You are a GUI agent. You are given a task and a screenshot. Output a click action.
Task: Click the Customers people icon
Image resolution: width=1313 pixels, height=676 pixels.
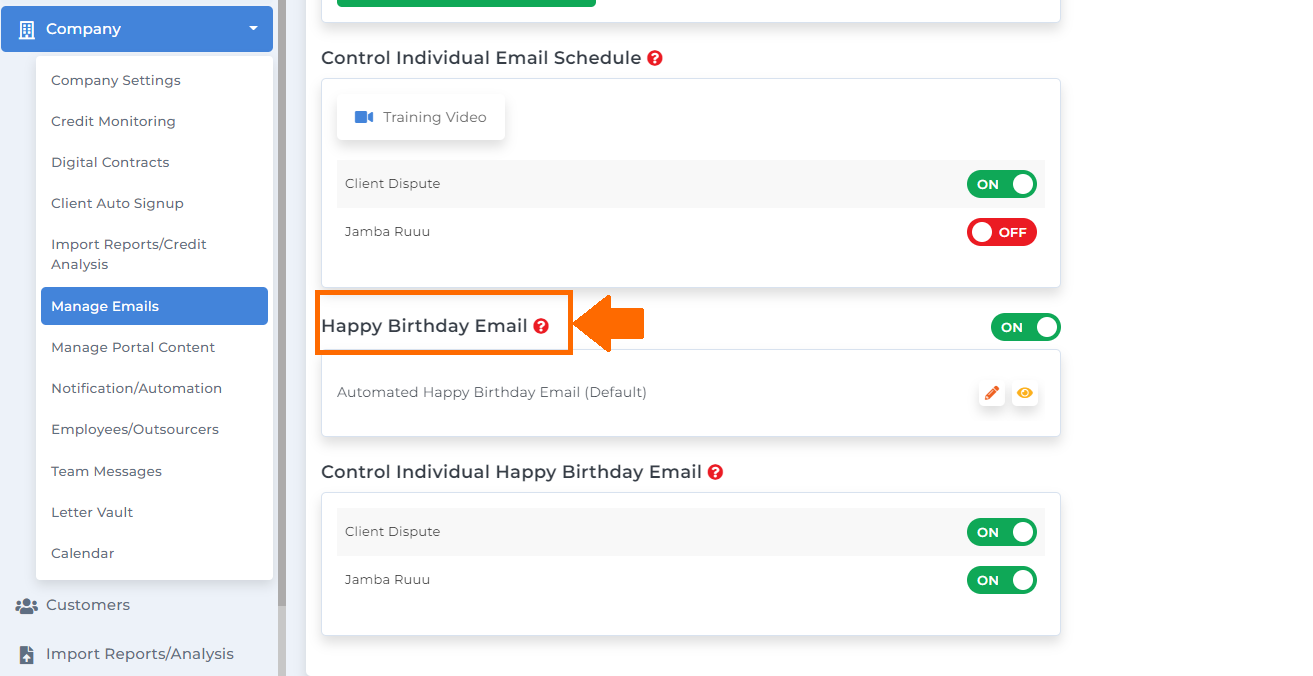[27, 605]
